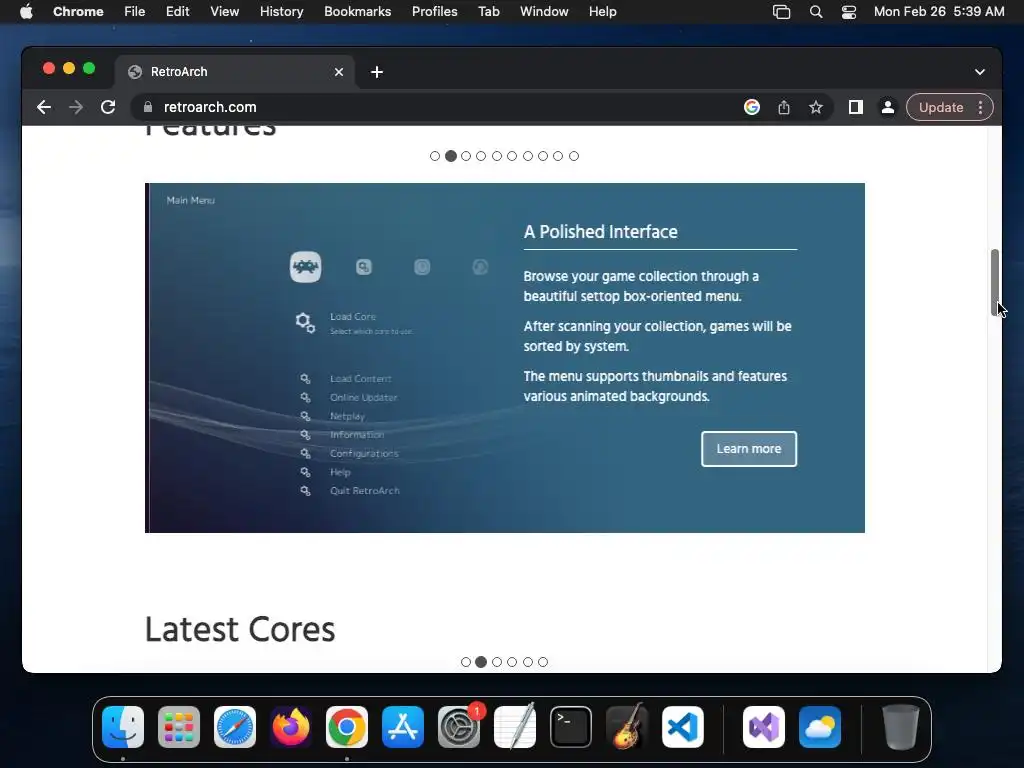Image resolution: width=1024 pixels, height=768 pixels.
Task: Share this page via the share icon
Action: coord(784,107)
